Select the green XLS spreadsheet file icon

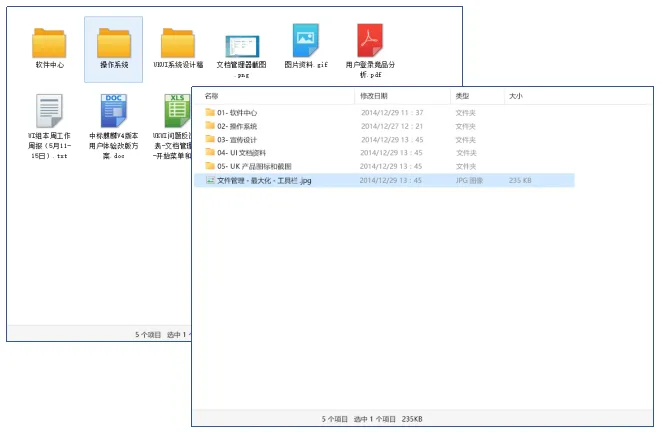pyautogui.click(x=177, y=111)
